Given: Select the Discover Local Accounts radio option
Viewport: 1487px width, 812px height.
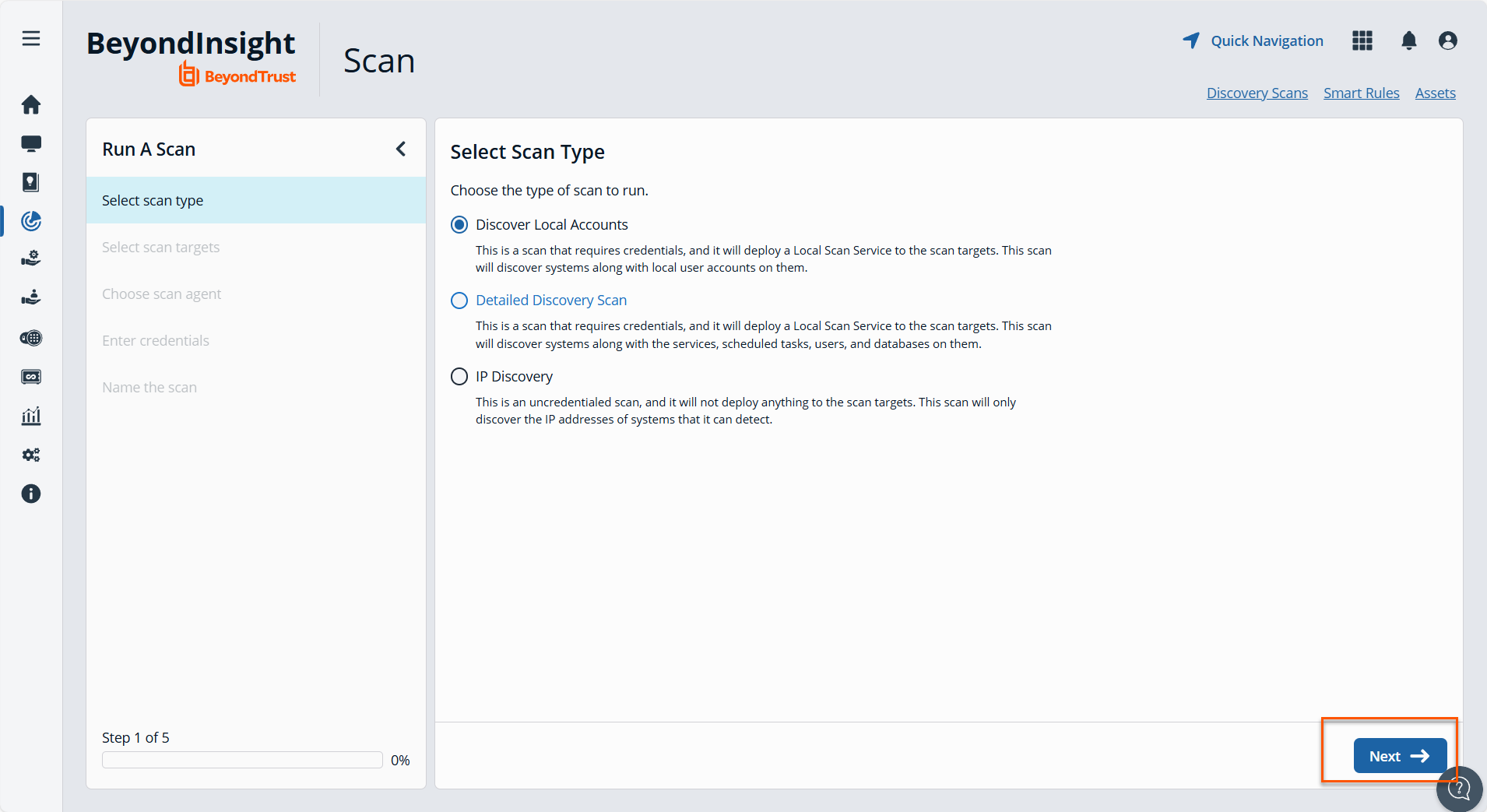Looking at the screenshot, I should pos(459,225).
